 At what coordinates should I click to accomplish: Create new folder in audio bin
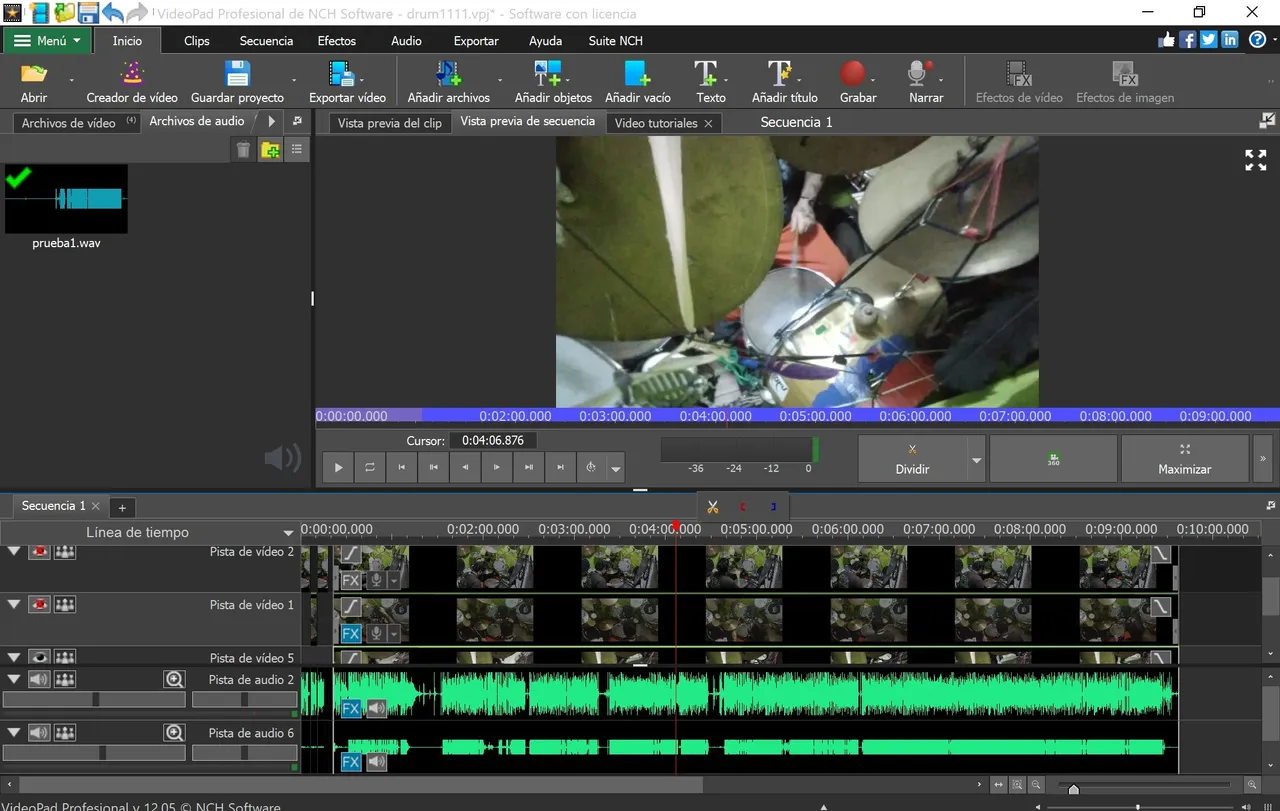(270, 150)
